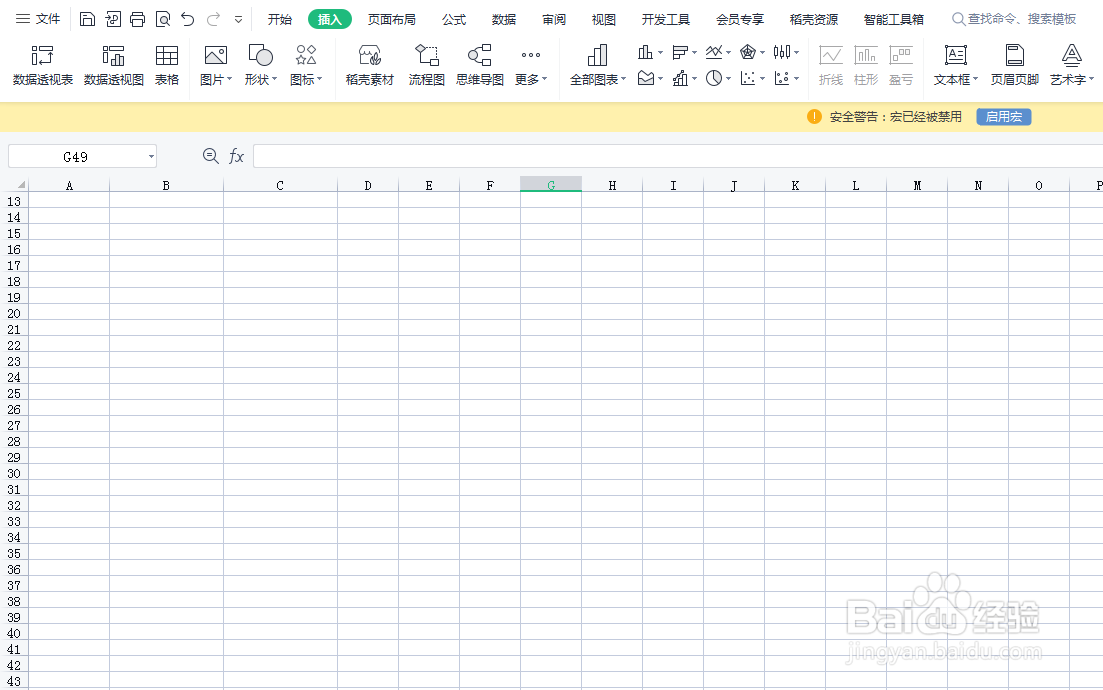Click the Undo icon

click(x=187, y=18)
